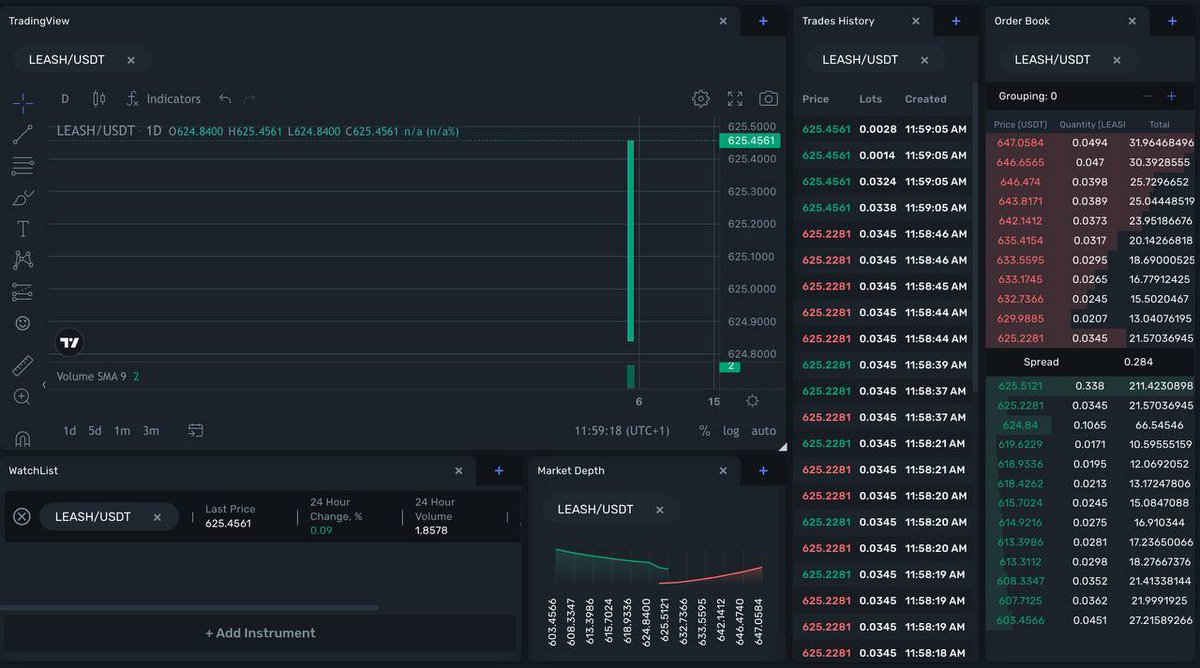Image resolution: width=1200 pixels, height=668 pixels.
Task: Click the Volume SMA 9 indicator label
Action: click(x=91, y=377)
